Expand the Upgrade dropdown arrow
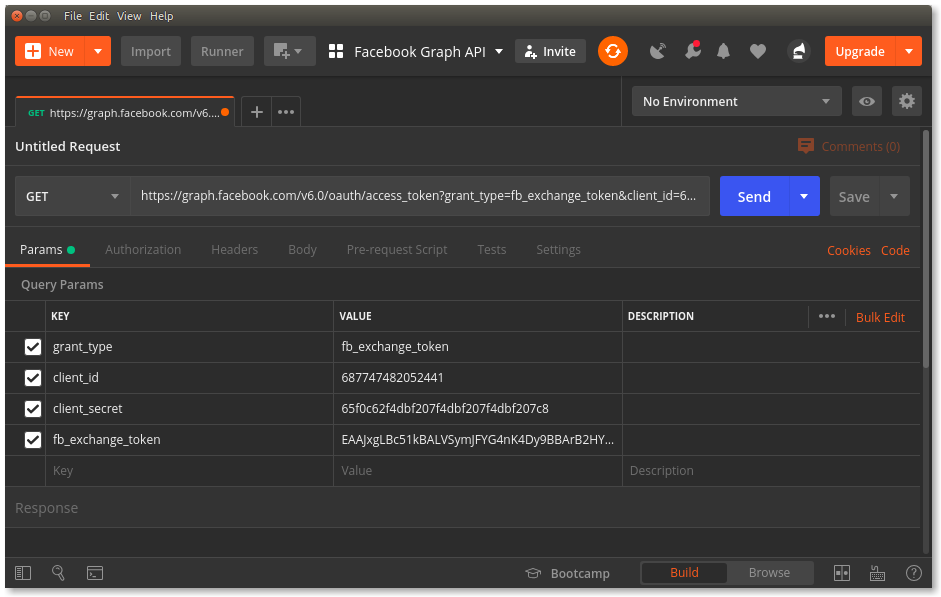The width and height of the screenshot is (941, 597). [x=909, y=51]
